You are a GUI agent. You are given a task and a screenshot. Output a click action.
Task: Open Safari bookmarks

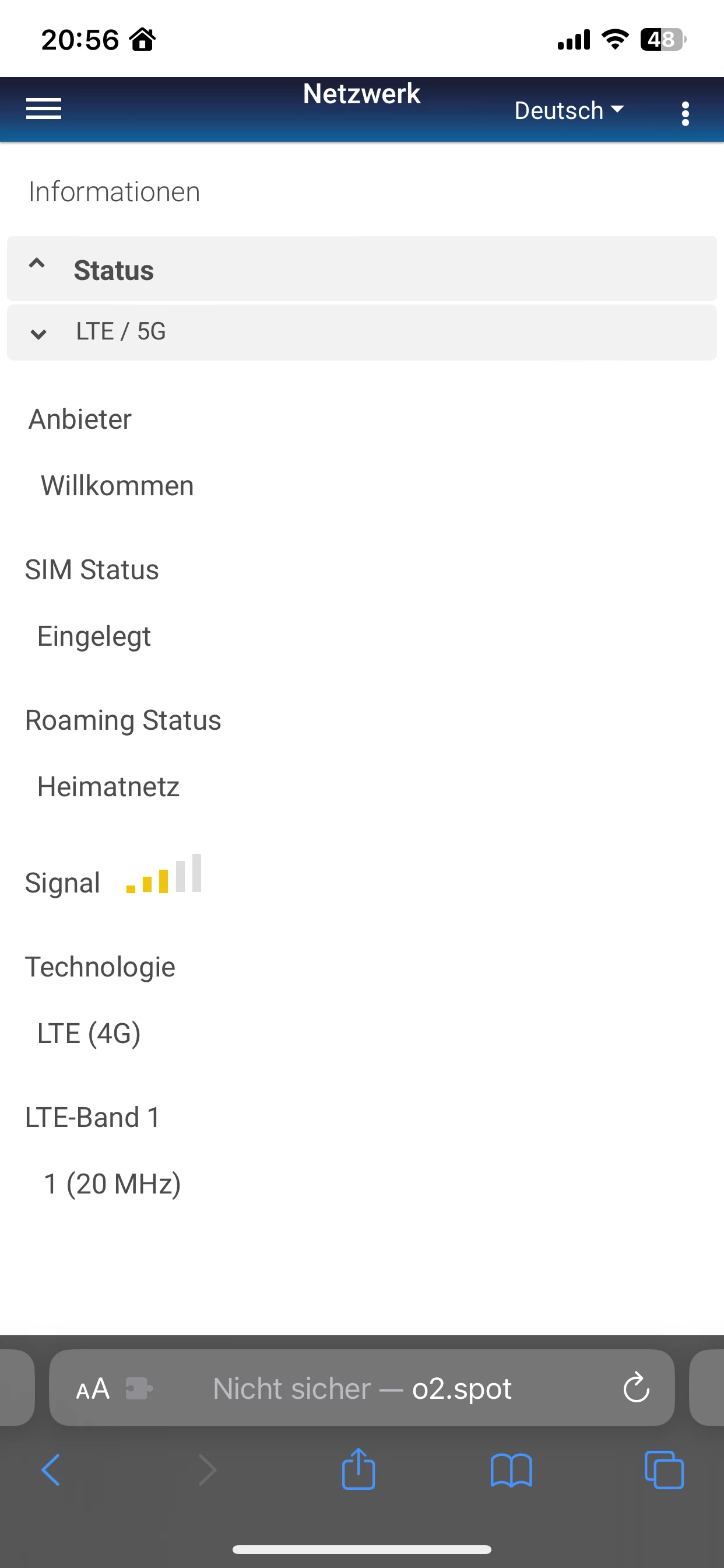(x=511, y=1470)
